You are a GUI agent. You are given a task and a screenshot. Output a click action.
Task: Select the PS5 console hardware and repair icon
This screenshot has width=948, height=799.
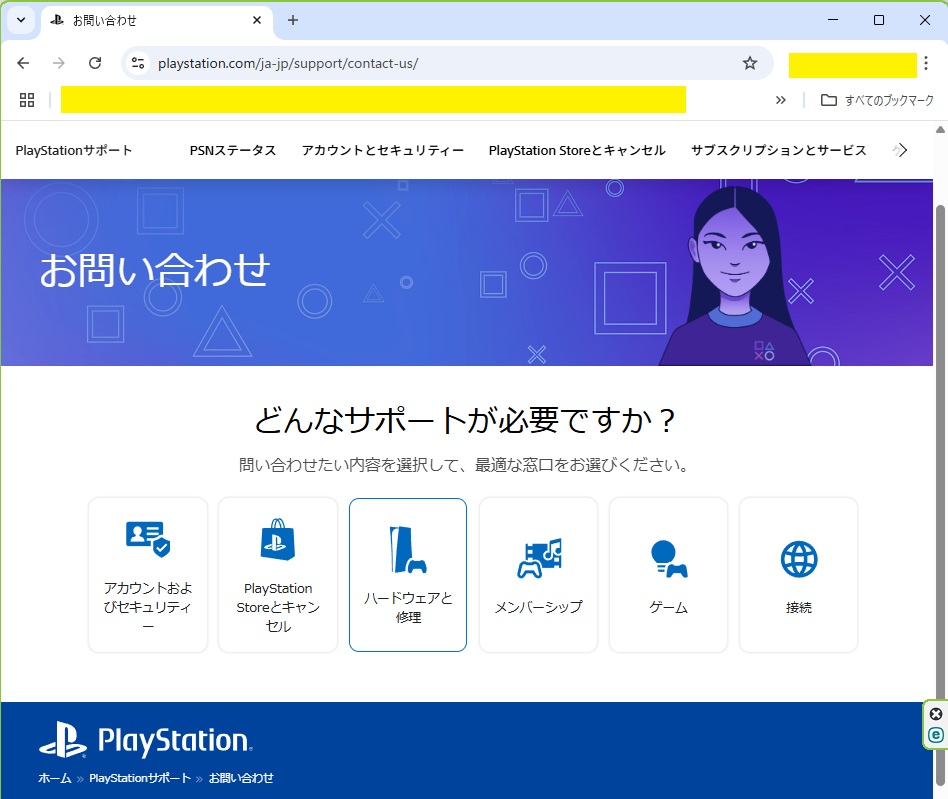point(408,549)
